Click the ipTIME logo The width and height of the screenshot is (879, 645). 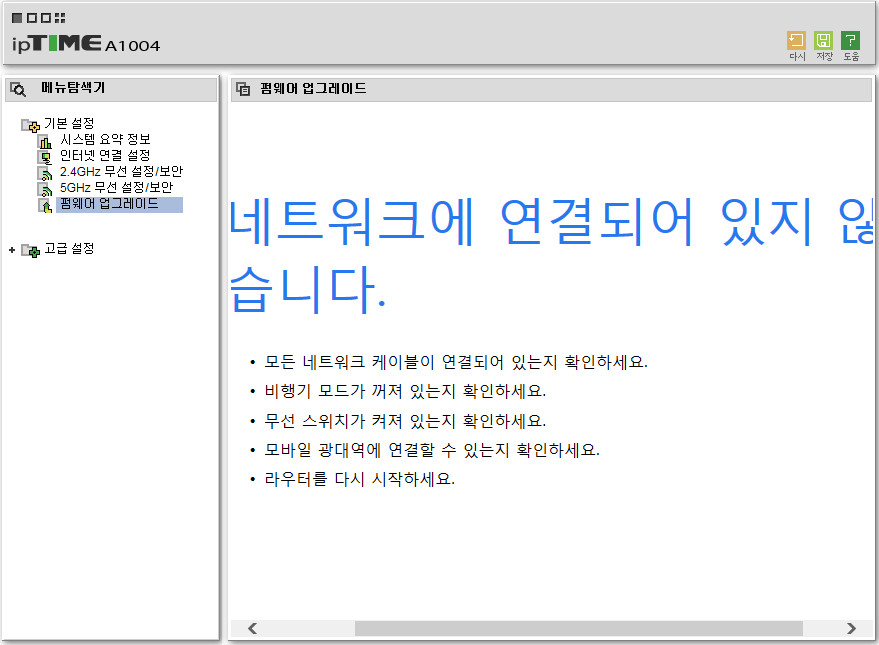pos(57,44)
